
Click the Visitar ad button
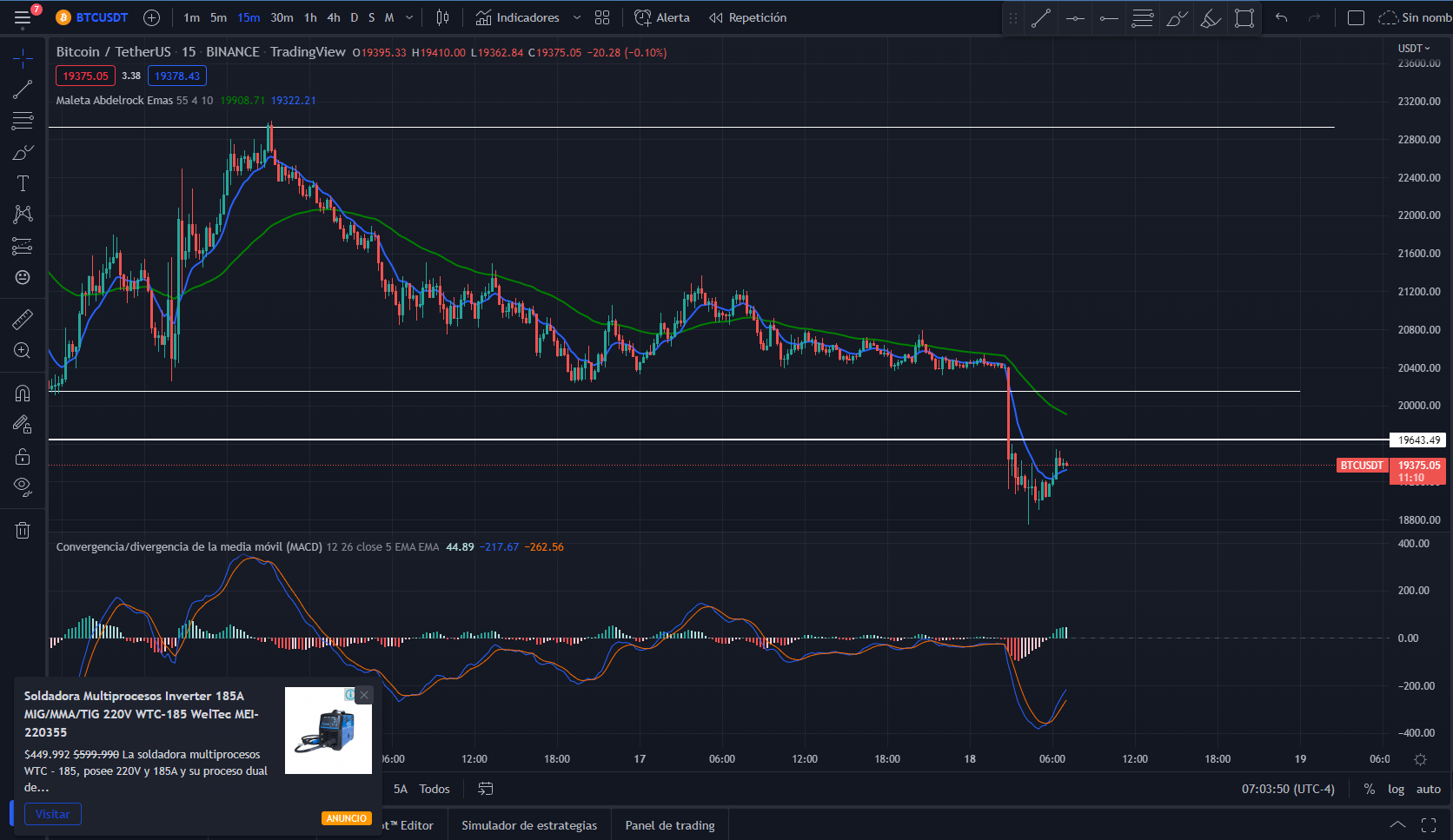click(53, 814)
